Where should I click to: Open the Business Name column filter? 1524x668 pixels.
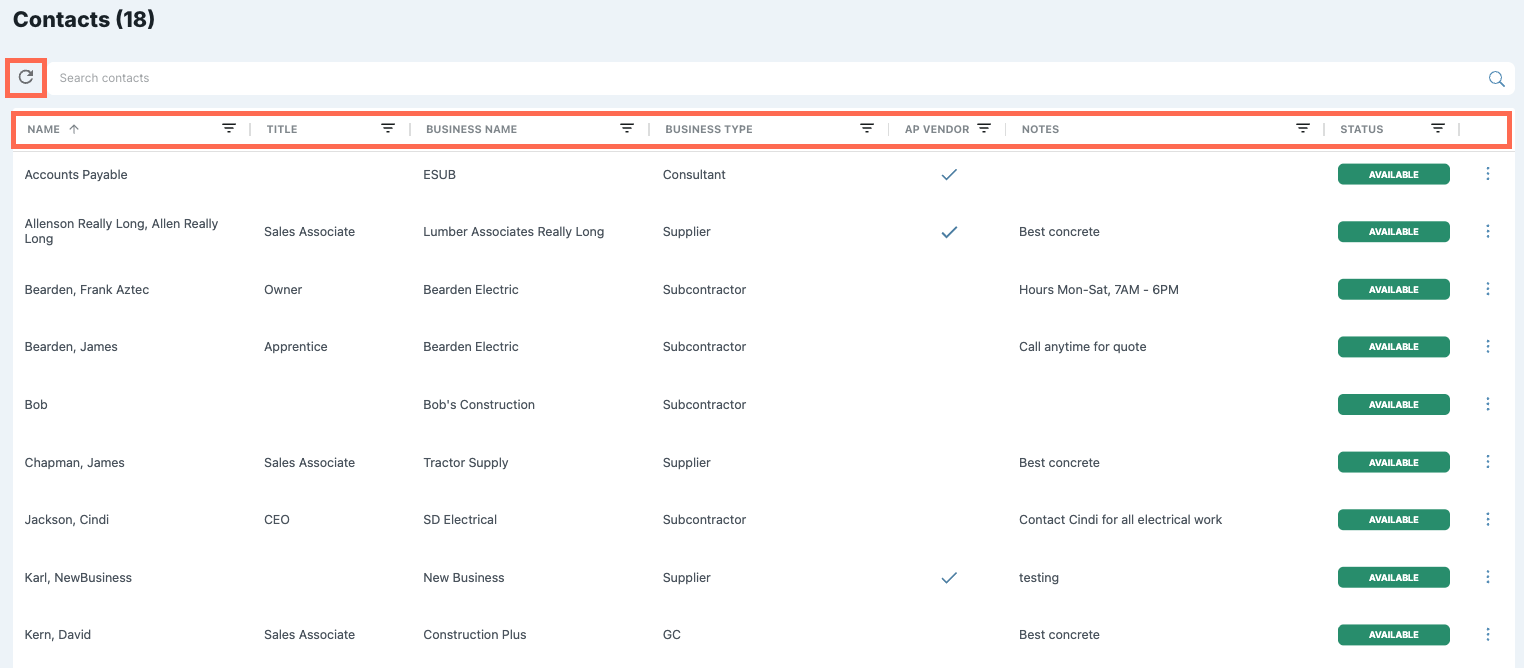627,128
